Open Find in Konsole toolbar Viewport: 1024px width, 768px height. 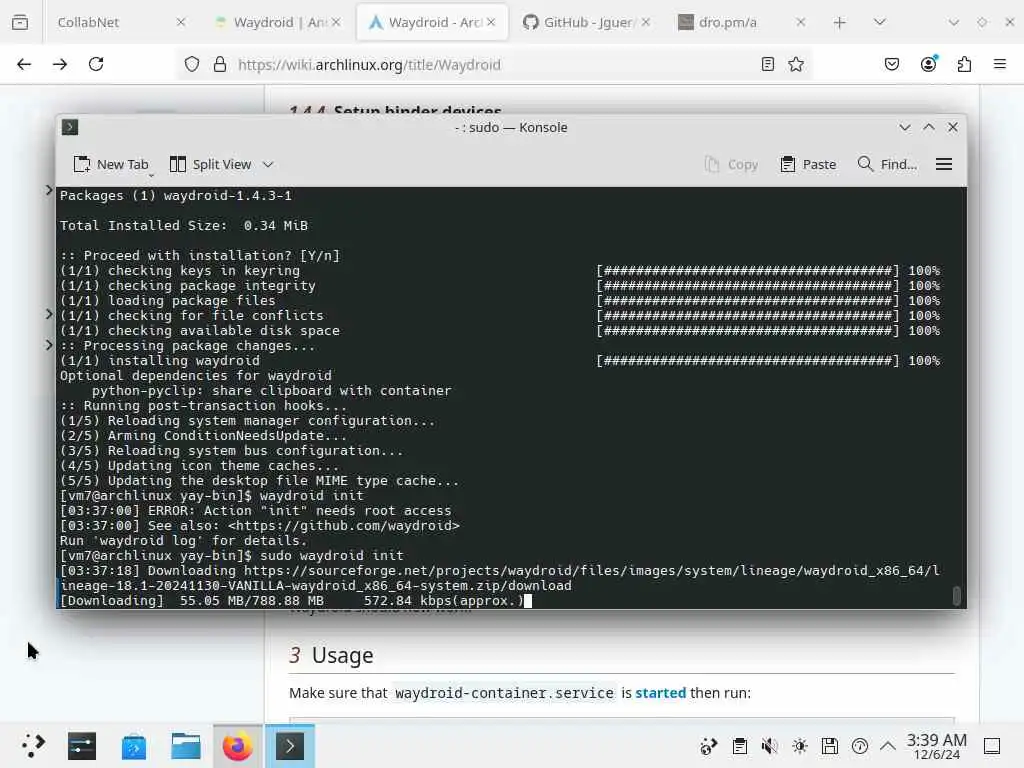pos(888,165)
